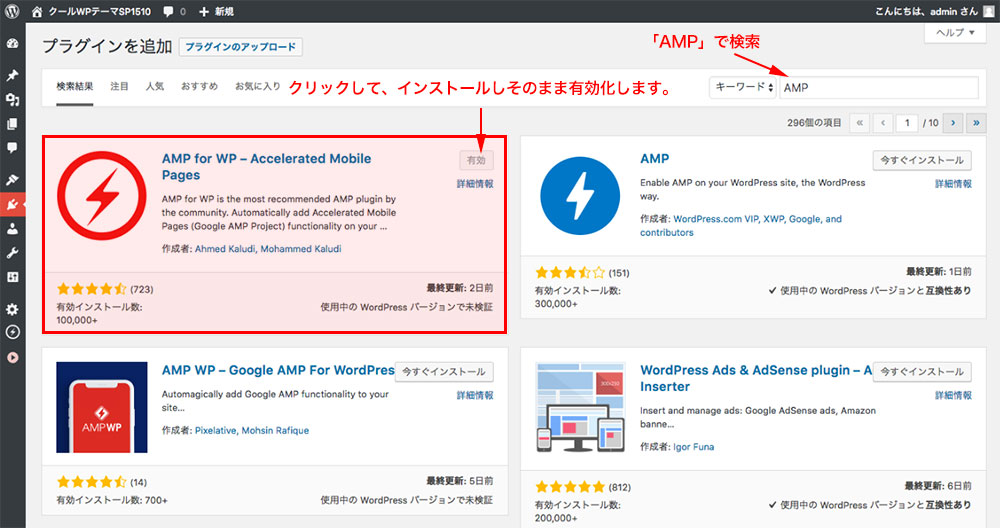Viewport: 1000px width, 528px height.
Task: Open AMP for WP – Accelerated Mobile Pages title
Action: click(x=266, y=166)
